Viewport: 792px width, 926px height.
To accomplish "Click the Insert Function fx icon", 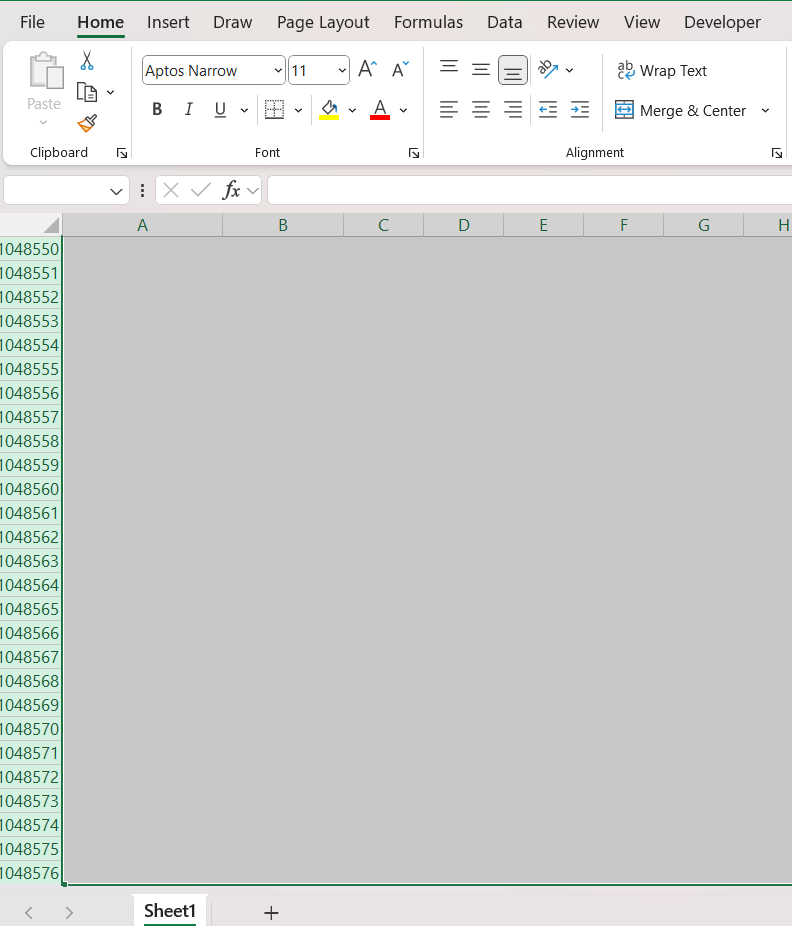I will coord(231,190).
